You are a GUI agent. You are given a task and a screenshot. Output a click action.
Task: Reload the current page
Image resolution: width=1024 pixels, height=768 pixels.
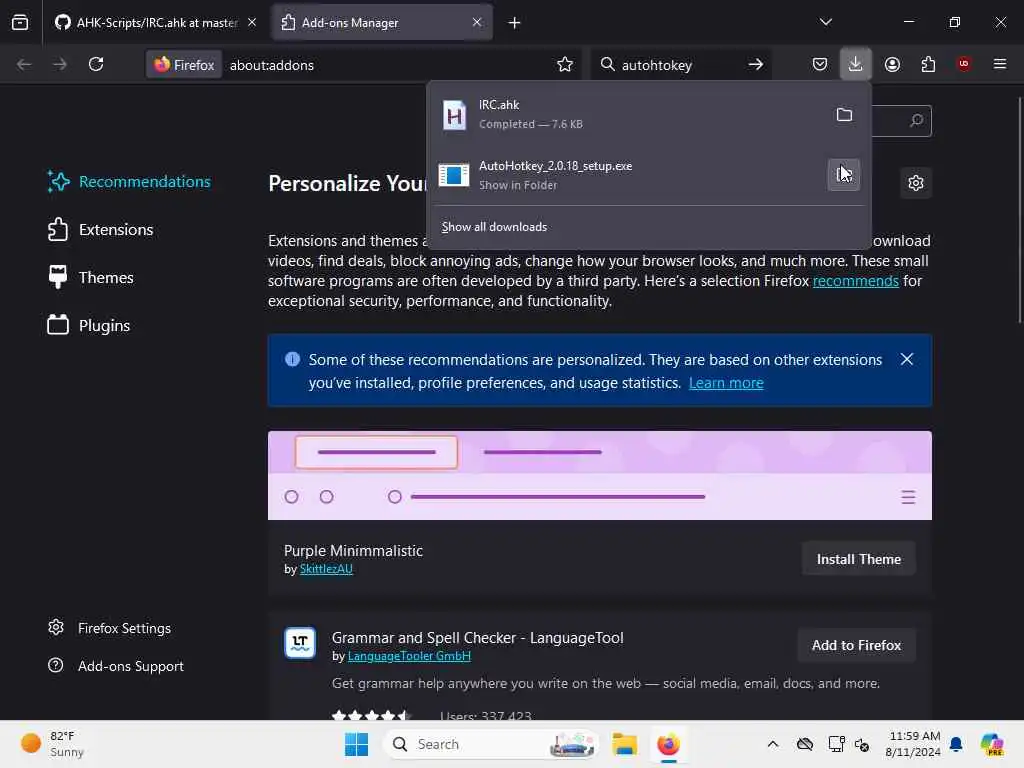(96, 65)
